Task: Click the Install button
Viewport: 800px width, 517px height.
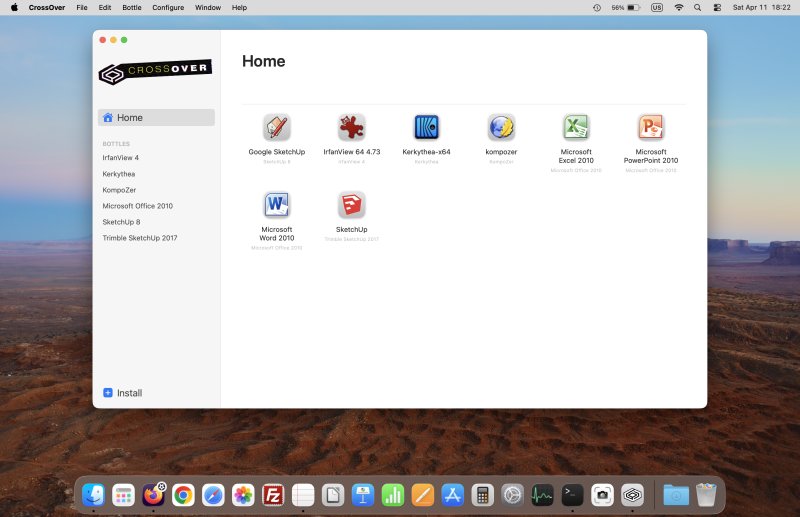Action: (x=123, y=393)
